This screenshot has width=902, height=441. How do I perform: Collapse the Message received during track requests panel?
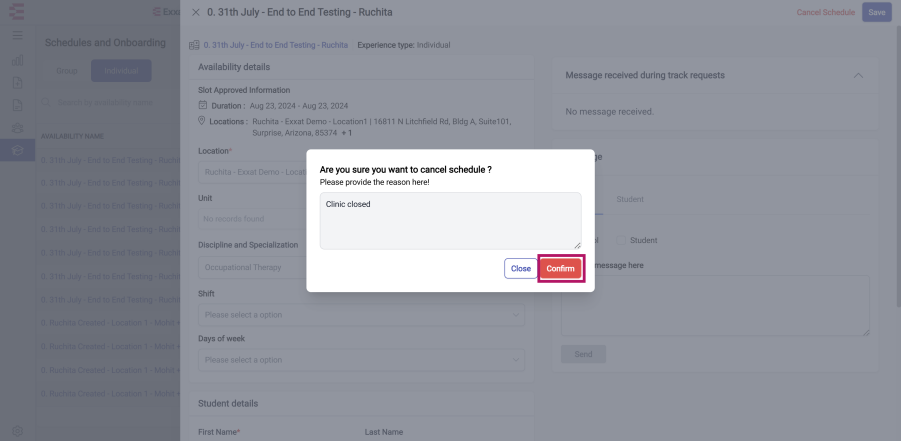point(858,75)
